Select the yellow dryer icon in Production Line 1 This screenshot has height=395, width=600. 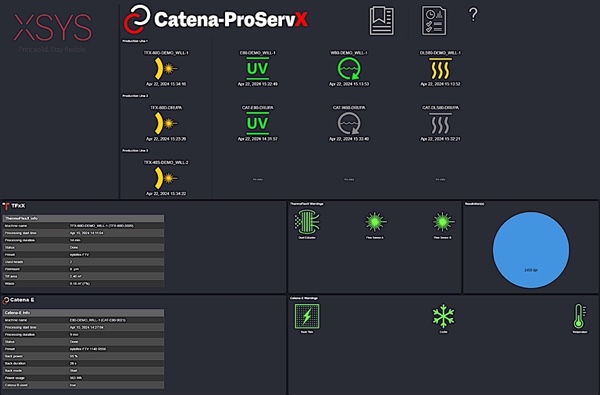click(x=440, y=69)
